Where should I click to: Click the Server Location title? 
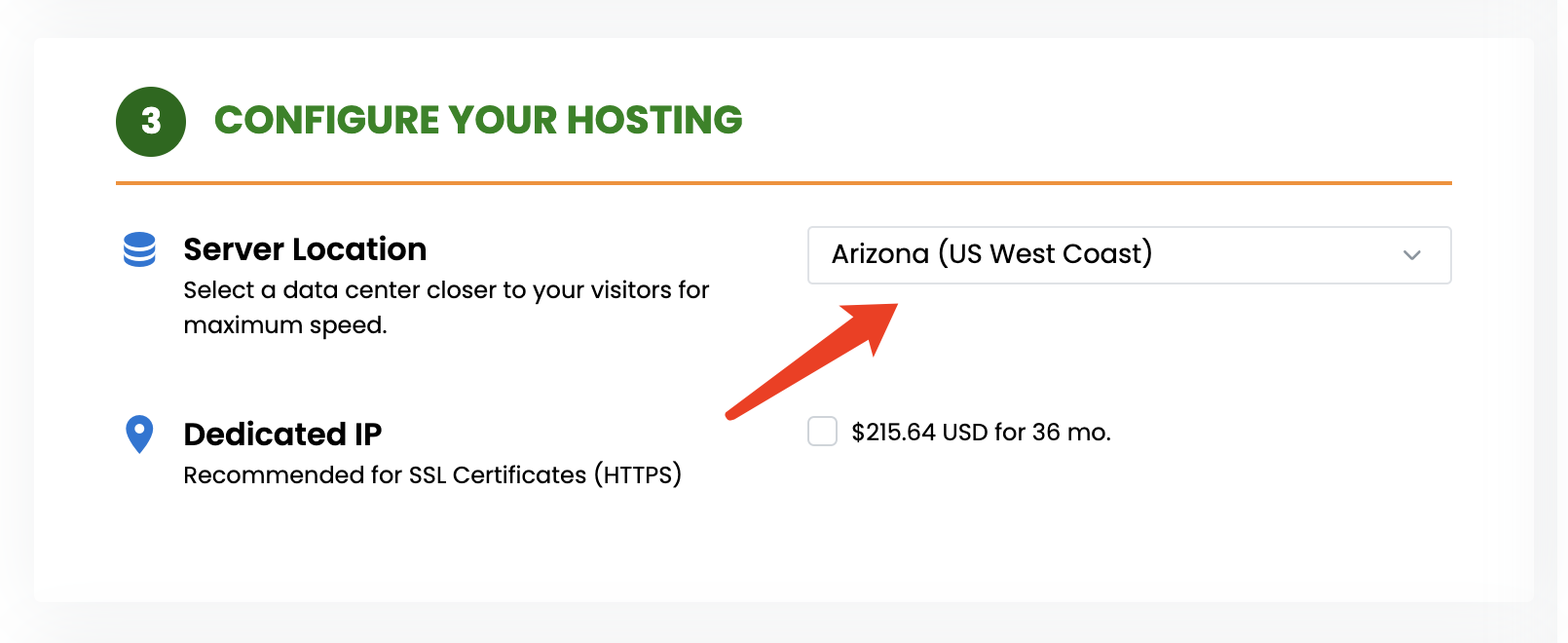[305, 249]
